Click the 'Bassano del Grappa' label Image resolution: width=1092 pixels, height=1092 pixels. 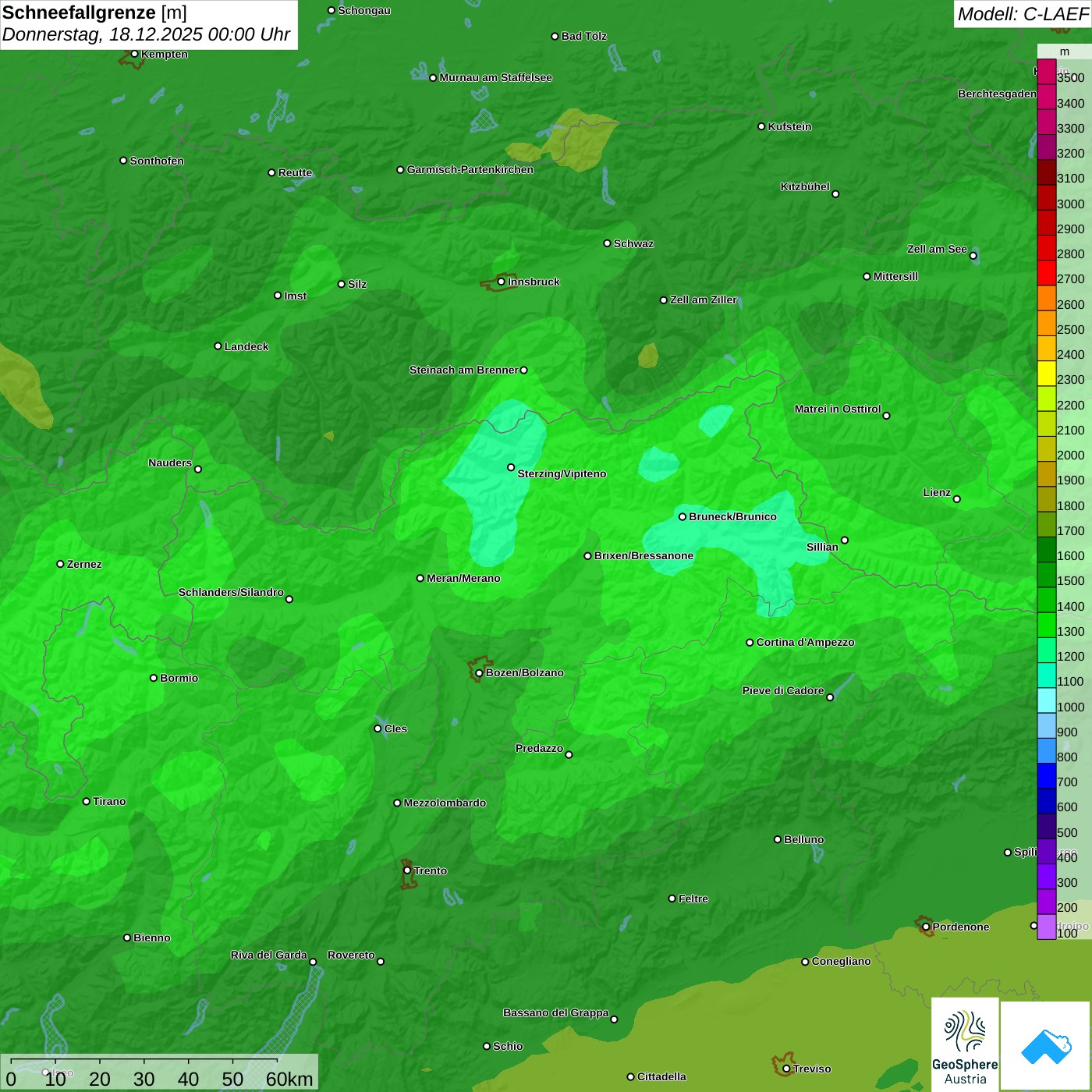(x=556, y=1012)
